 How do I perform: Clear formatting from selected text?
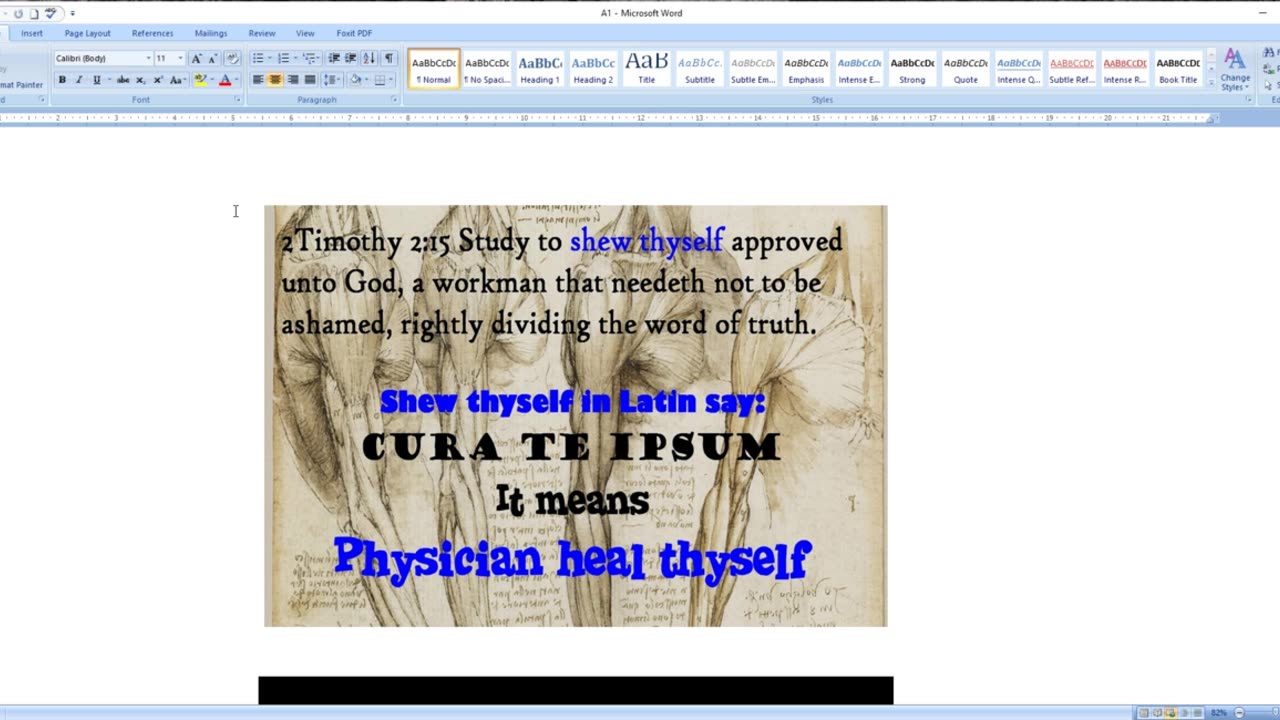point(233,59)
